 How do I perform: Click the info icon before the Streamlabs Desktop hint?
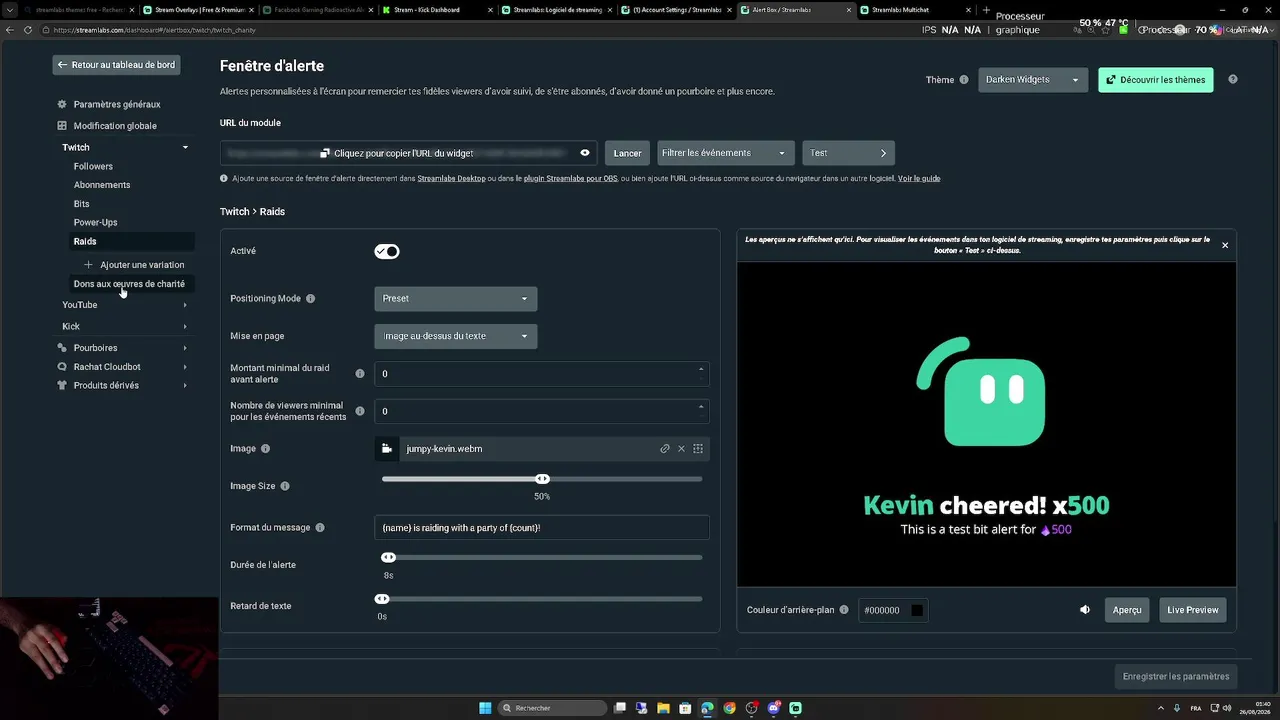click(x=224, y=179)
